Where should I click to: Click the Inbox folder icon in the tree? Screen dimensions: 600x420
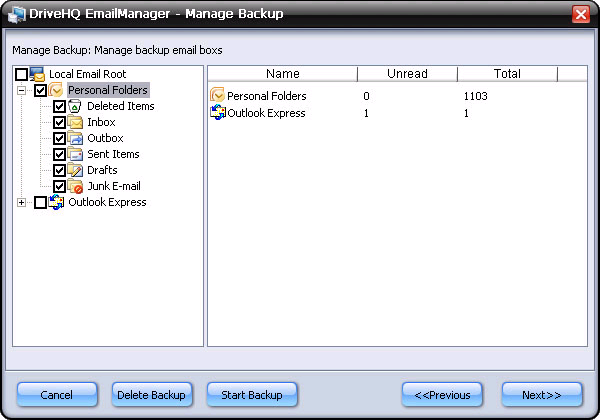tap(76, 122)
